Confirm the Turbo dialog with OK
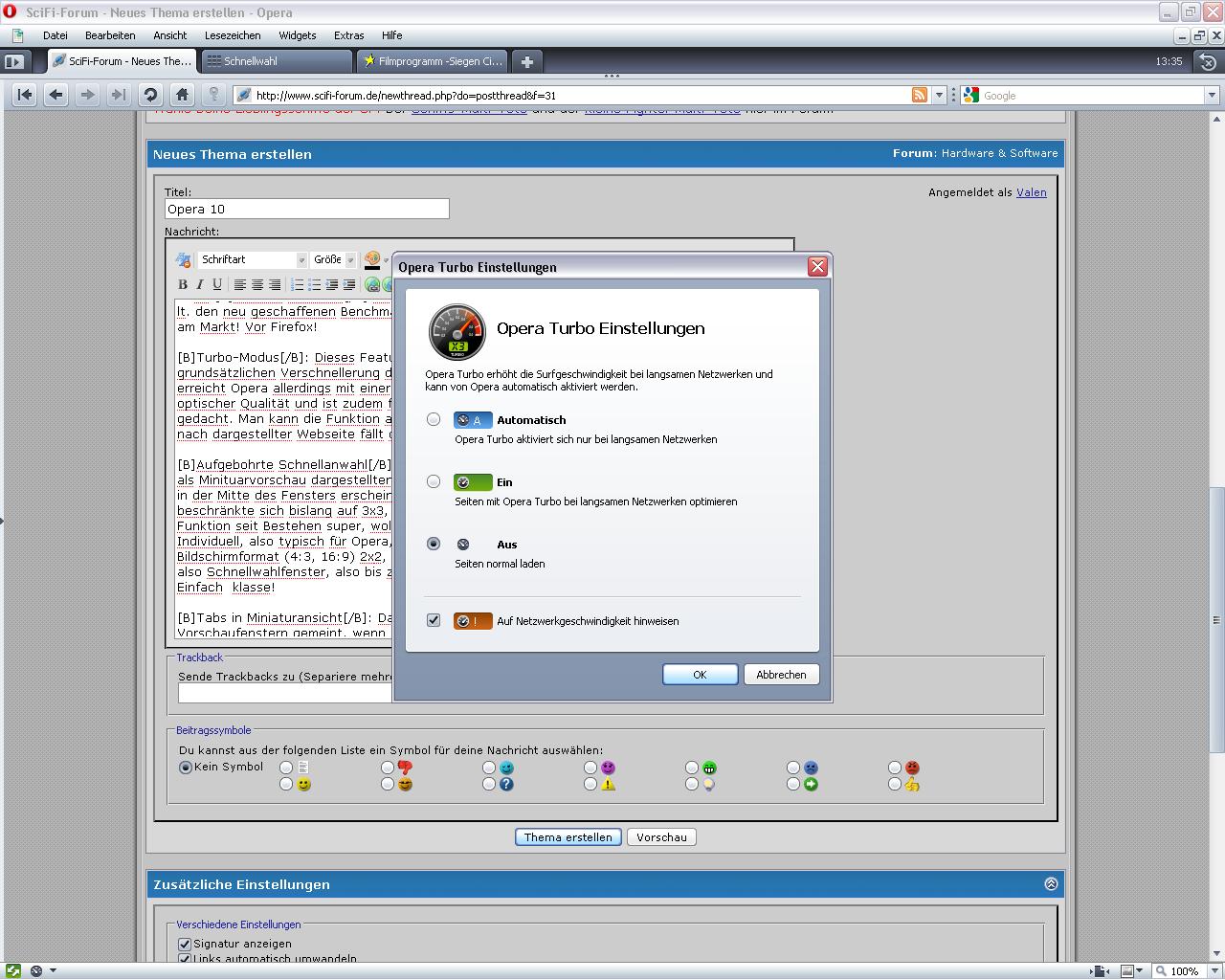This screenshot has height=980, width=1225. tap(700, 675)
